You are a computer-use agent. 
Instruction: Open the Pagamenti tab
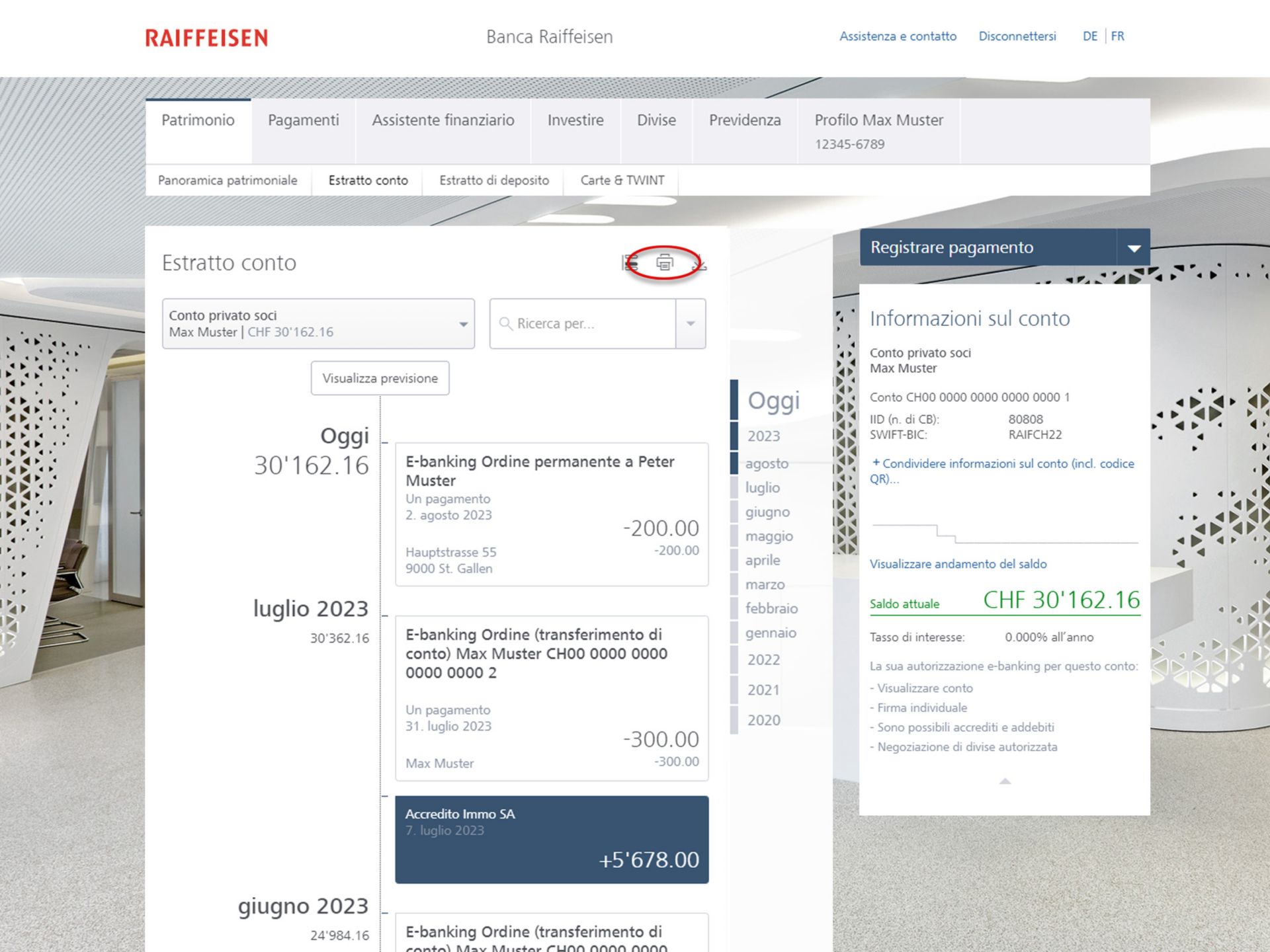[303, 120]
